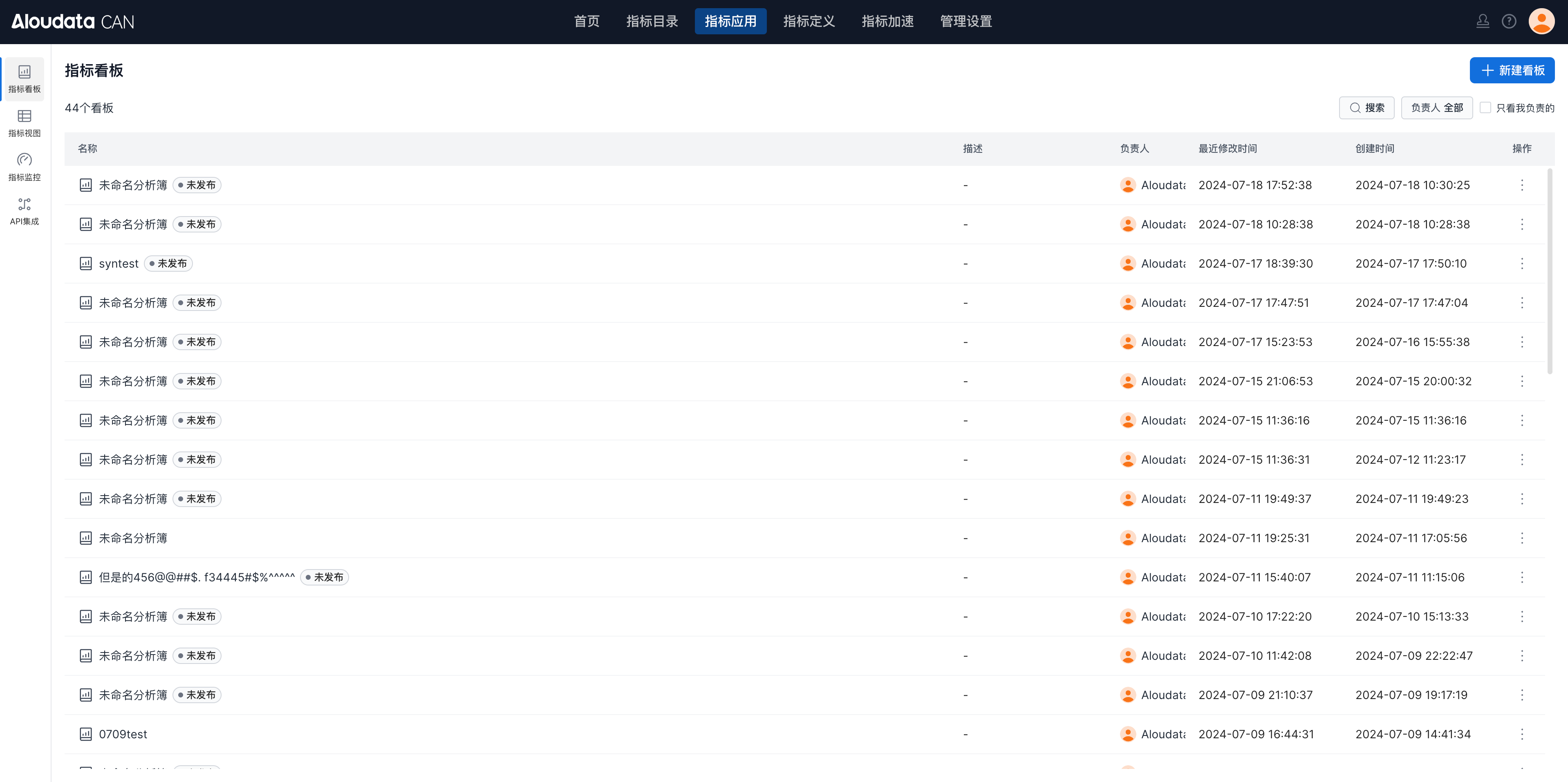Viewport: 1568px width, 782px height.
Task: Expand the 负责人 全部 filter dropdown
Action: [1436, 108]
